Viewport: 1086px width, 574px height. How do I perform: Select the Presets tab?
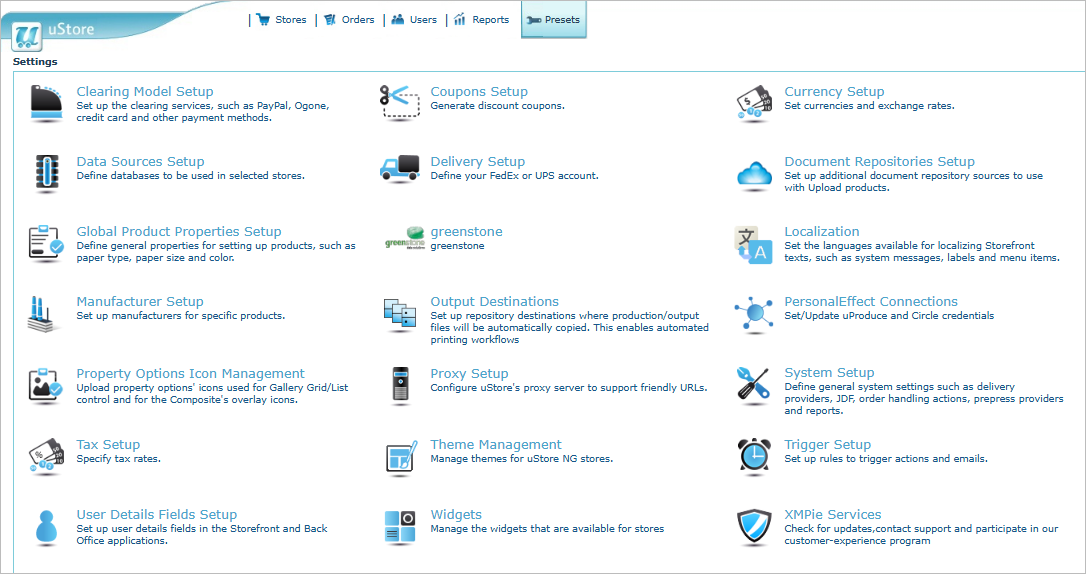553,20
